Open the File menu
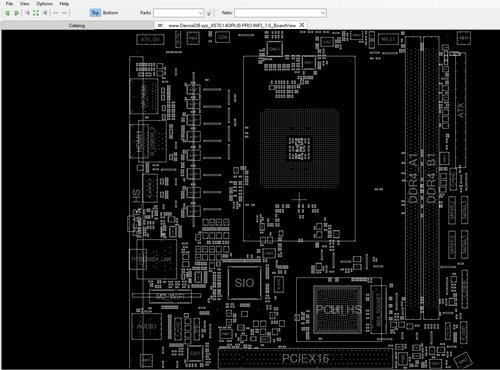This screenshot has width=500, height=370. click(x=9, y=4)
